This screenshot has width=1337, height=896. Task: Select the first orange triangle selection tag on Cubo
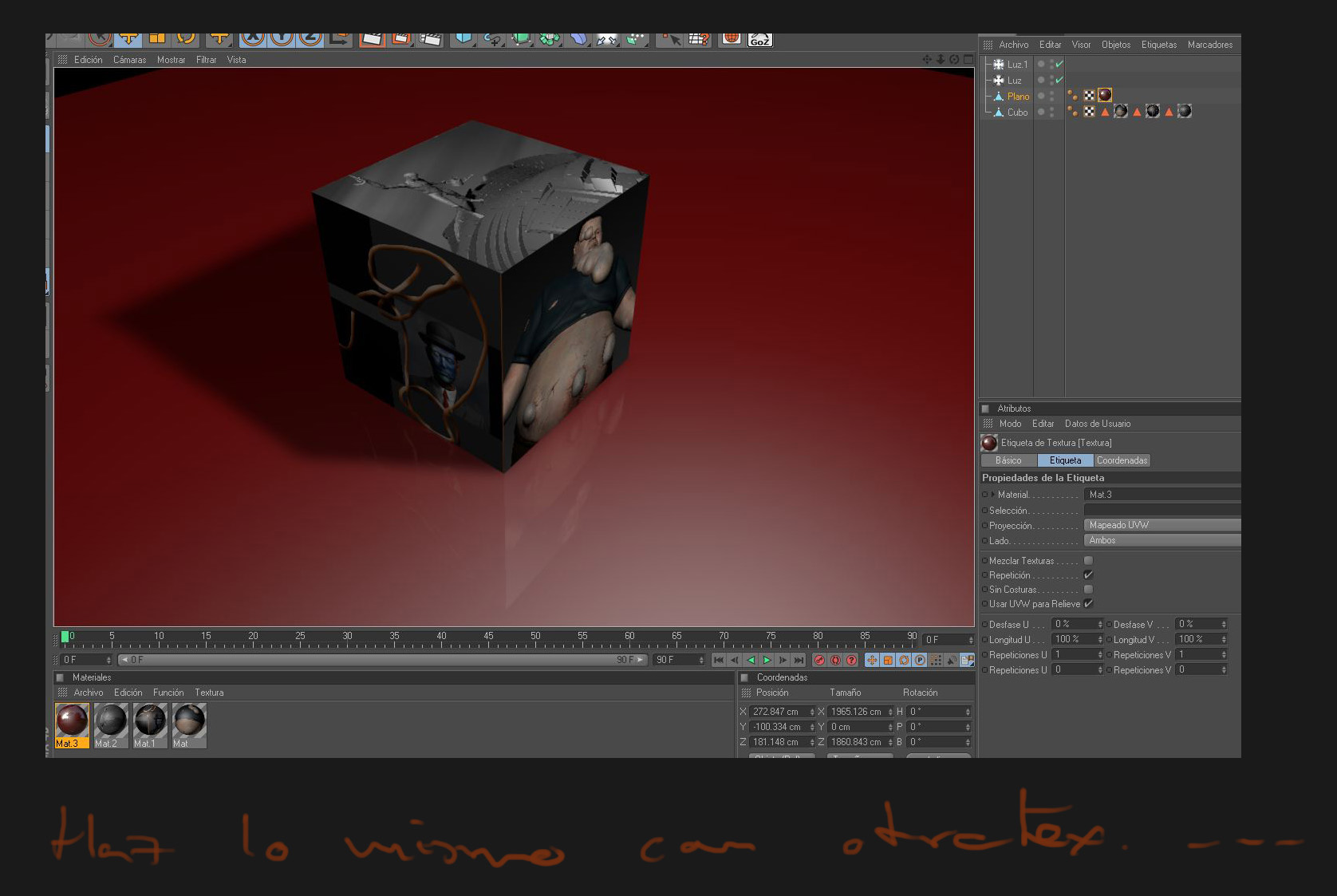pyautogui.click(x=1105, y=112)
